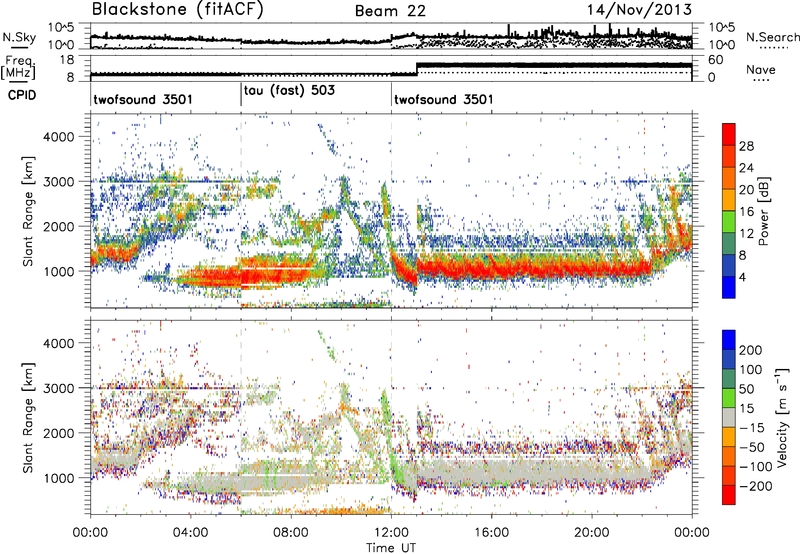Click the 08:00 time tick label
Viewport: 800px width, 554px height.
click(x=291, y=533)
